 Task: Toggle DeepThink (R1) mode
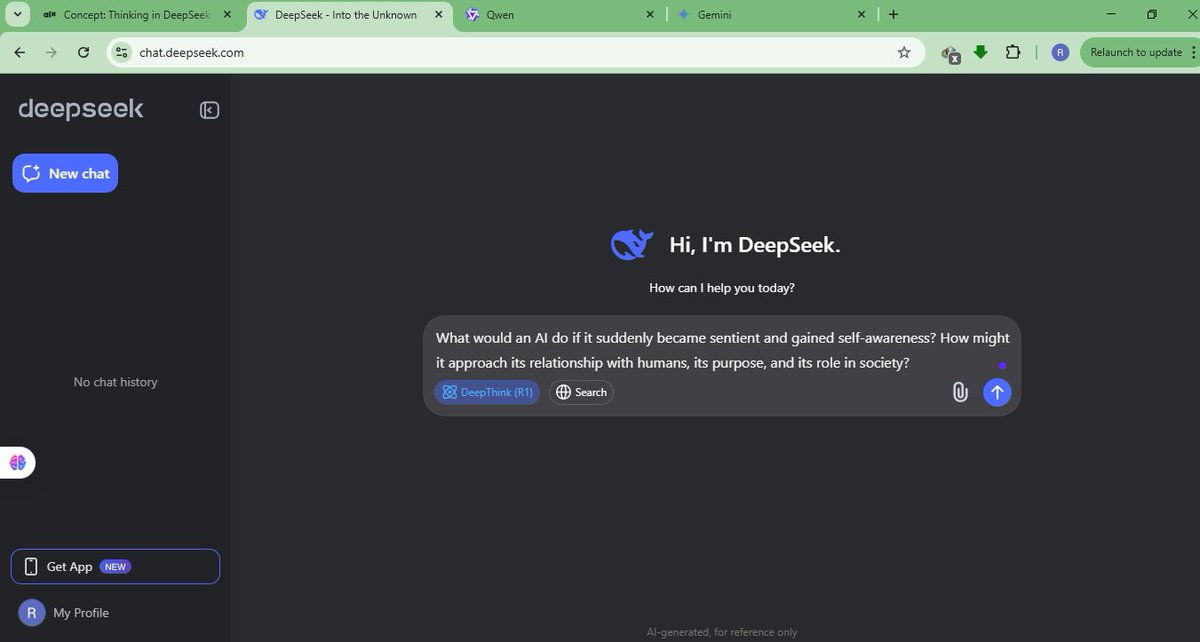[x=487, y=392]
